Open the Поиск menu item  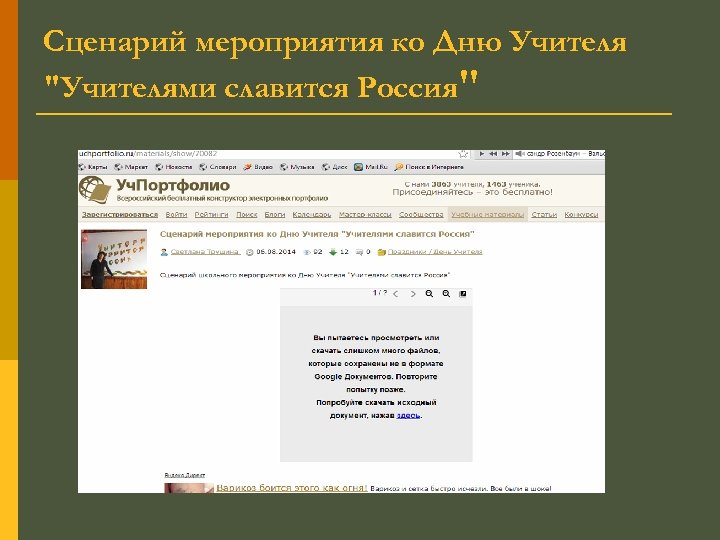247,214
